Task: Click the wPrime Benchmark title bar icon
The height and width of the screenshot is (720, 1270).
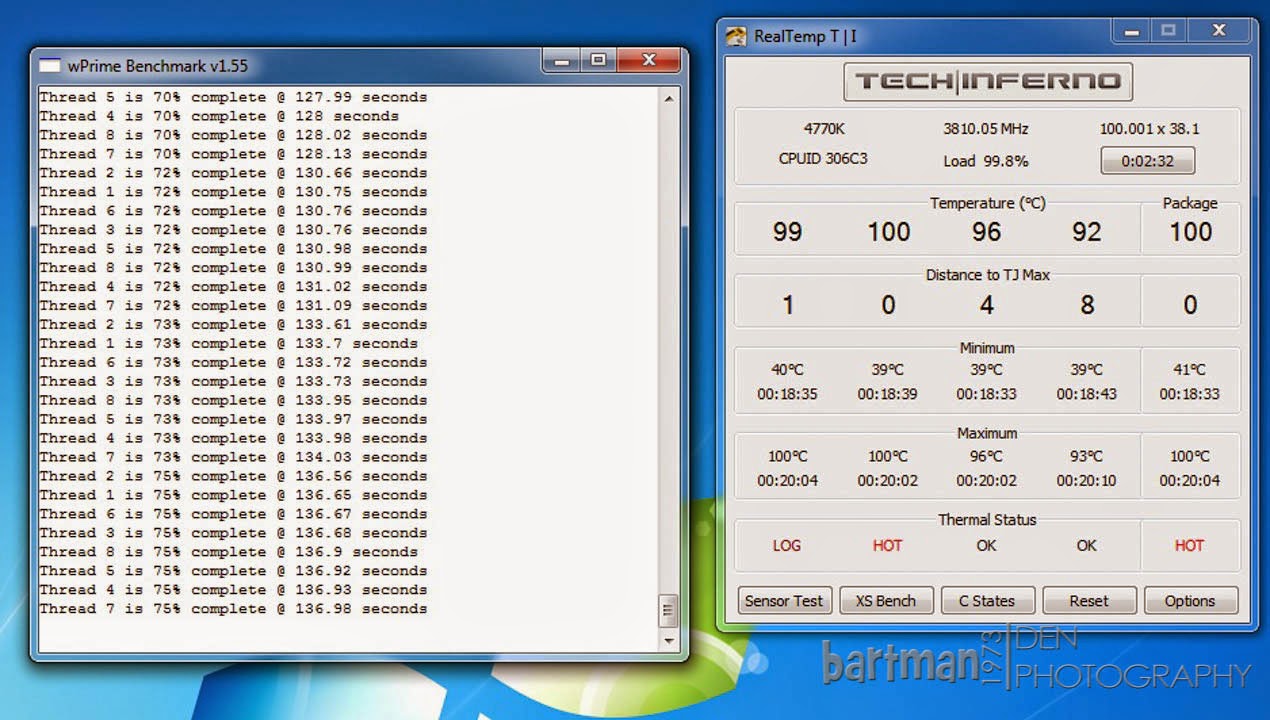Action: [50, 66]
